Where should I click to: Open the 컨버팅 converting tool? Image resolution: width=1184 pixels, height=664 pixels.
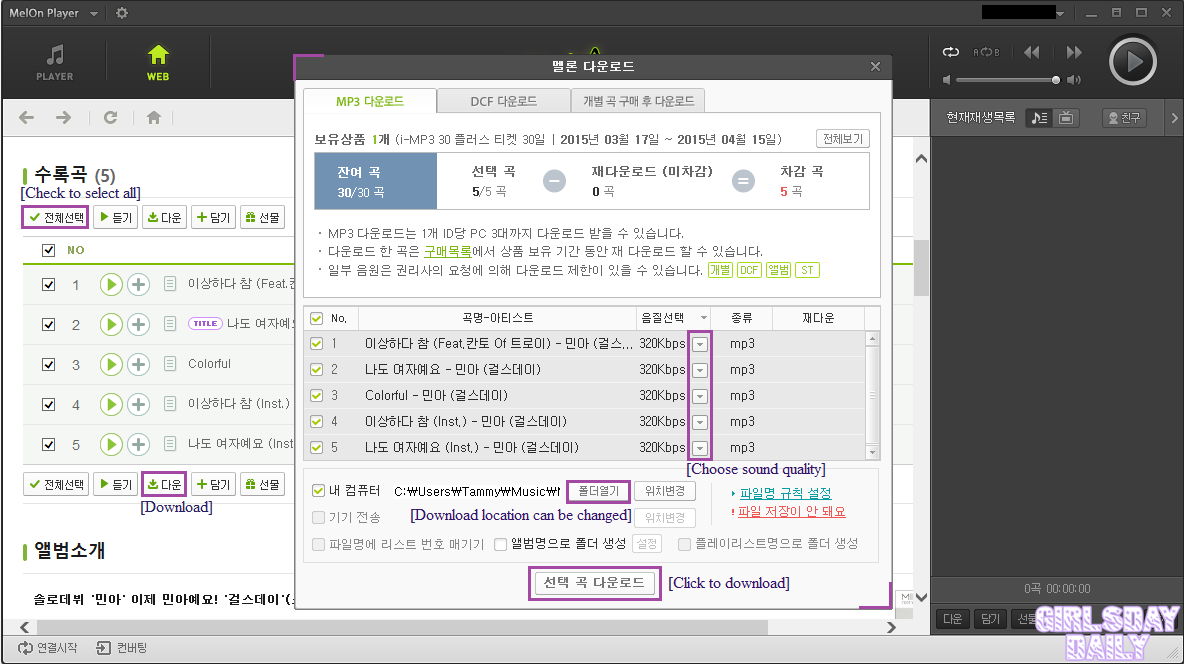click(122, 648)
